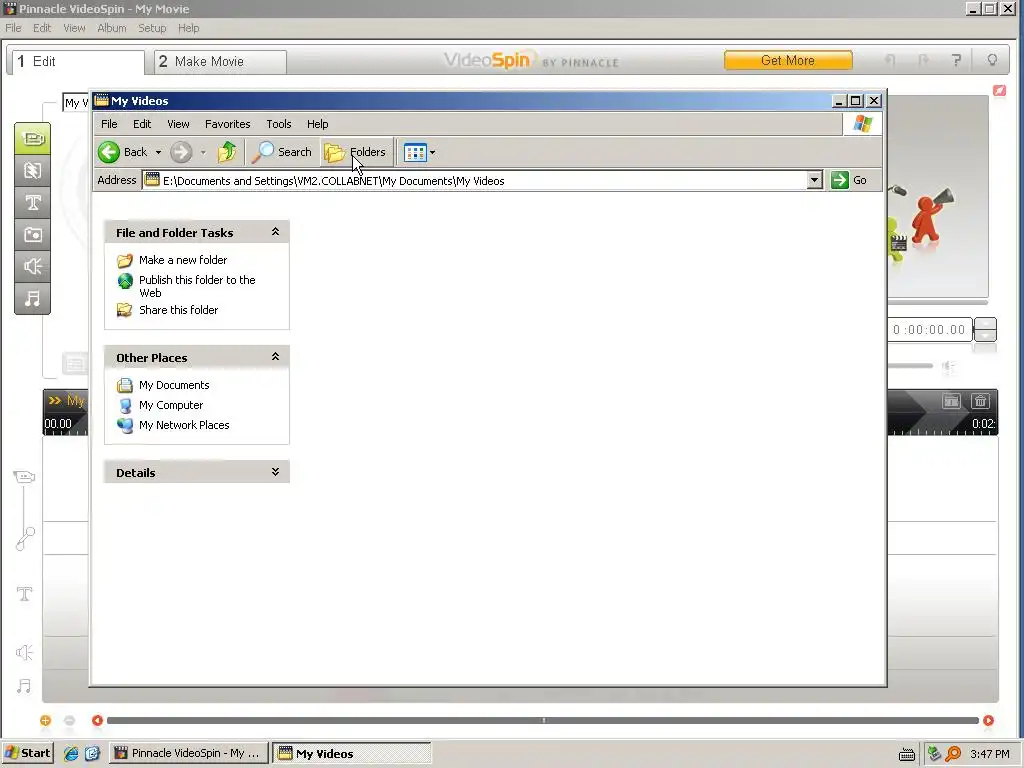1024x768 pixels.
Task: Click Publish this folder to the Web
Action: click(x=197, y=286)
